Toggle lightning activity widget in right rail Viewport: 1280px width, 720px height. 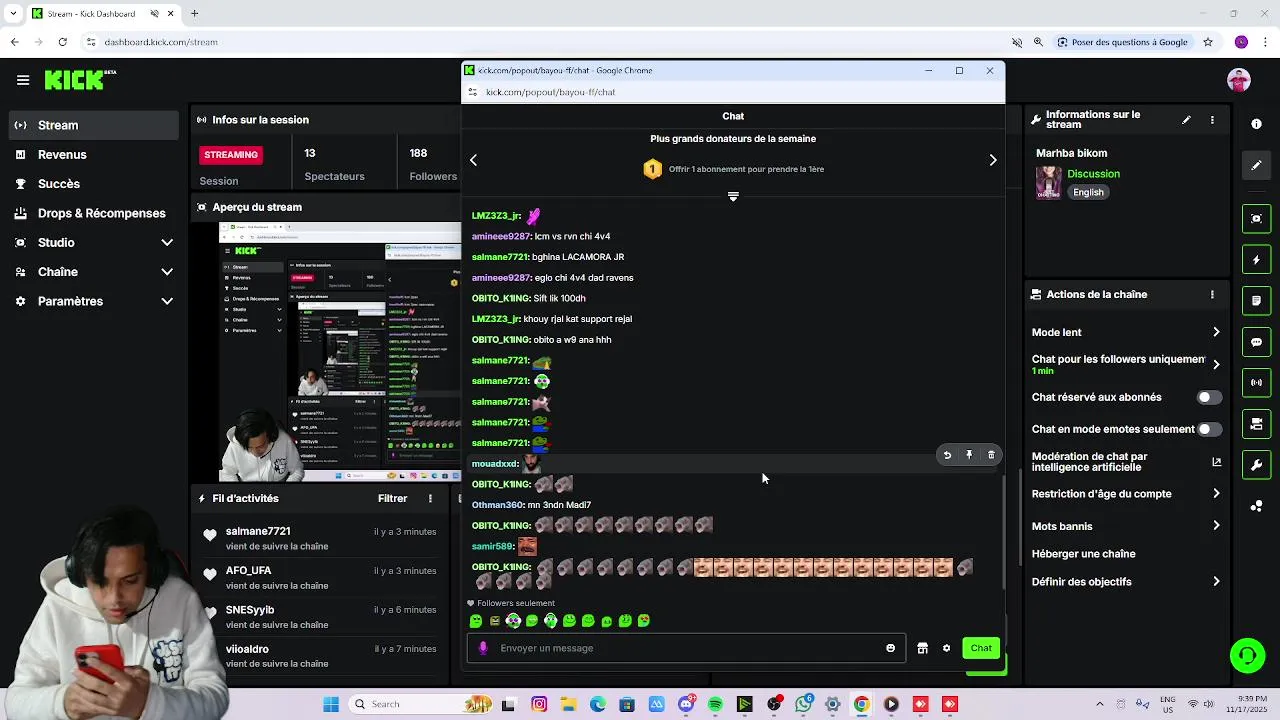[x=1256, y=260]
